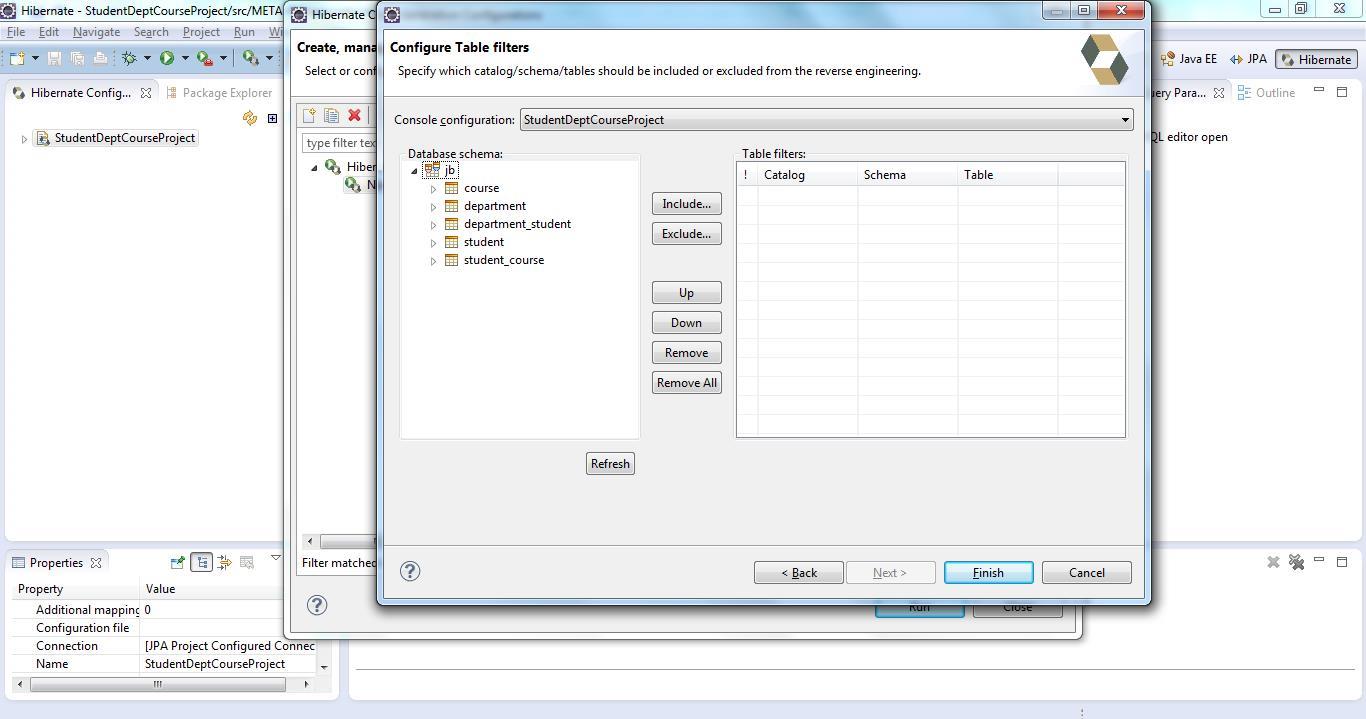
Task: Open the Debug dropdown arrow
Action: point(147,58)
